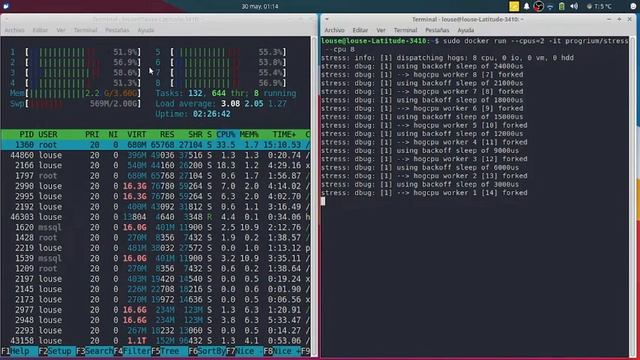
Task: Select htop process row PID 1539 mssql
Action: 156,258
